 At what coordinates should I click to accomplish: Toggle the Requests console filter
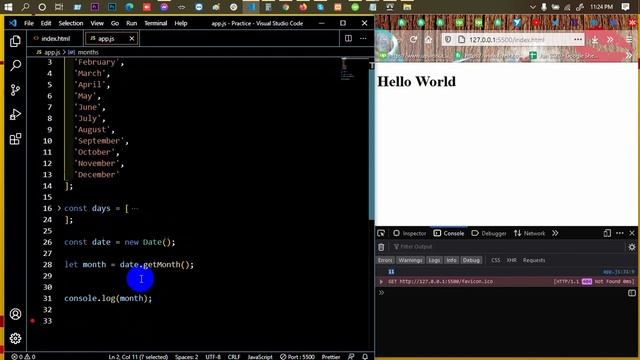534,260
